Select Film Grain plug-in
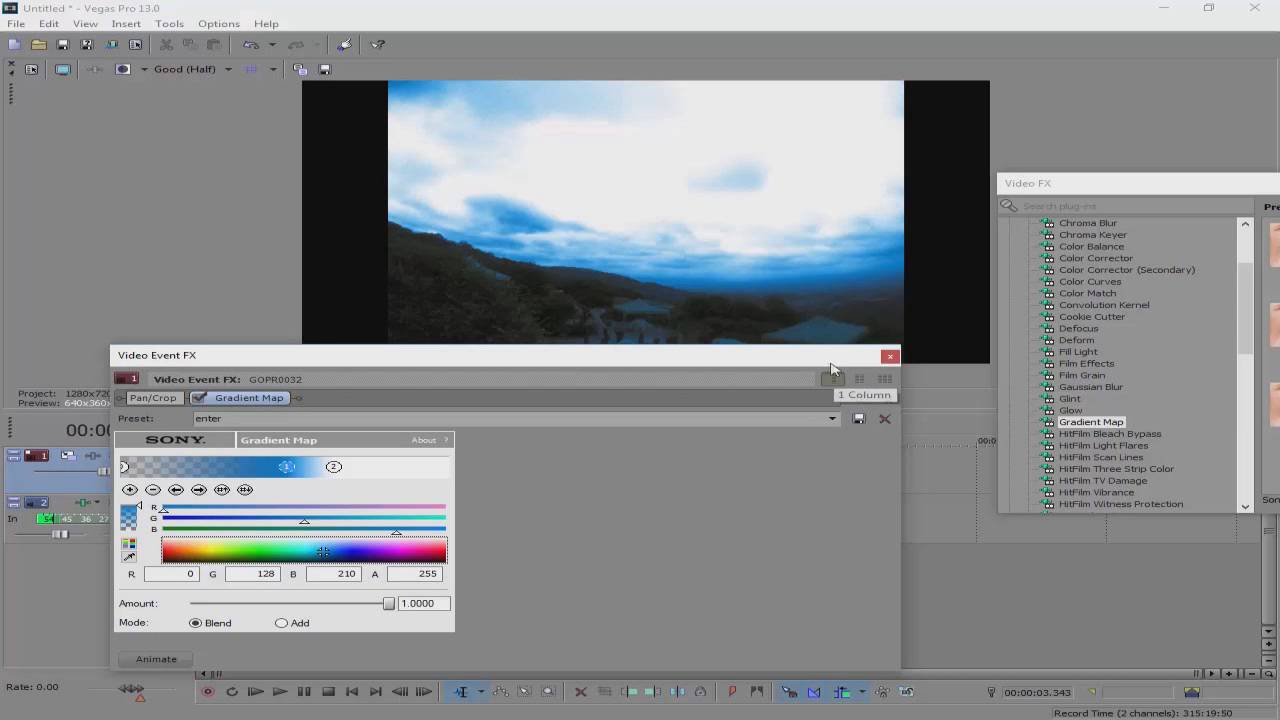 tap(1082, 375)
